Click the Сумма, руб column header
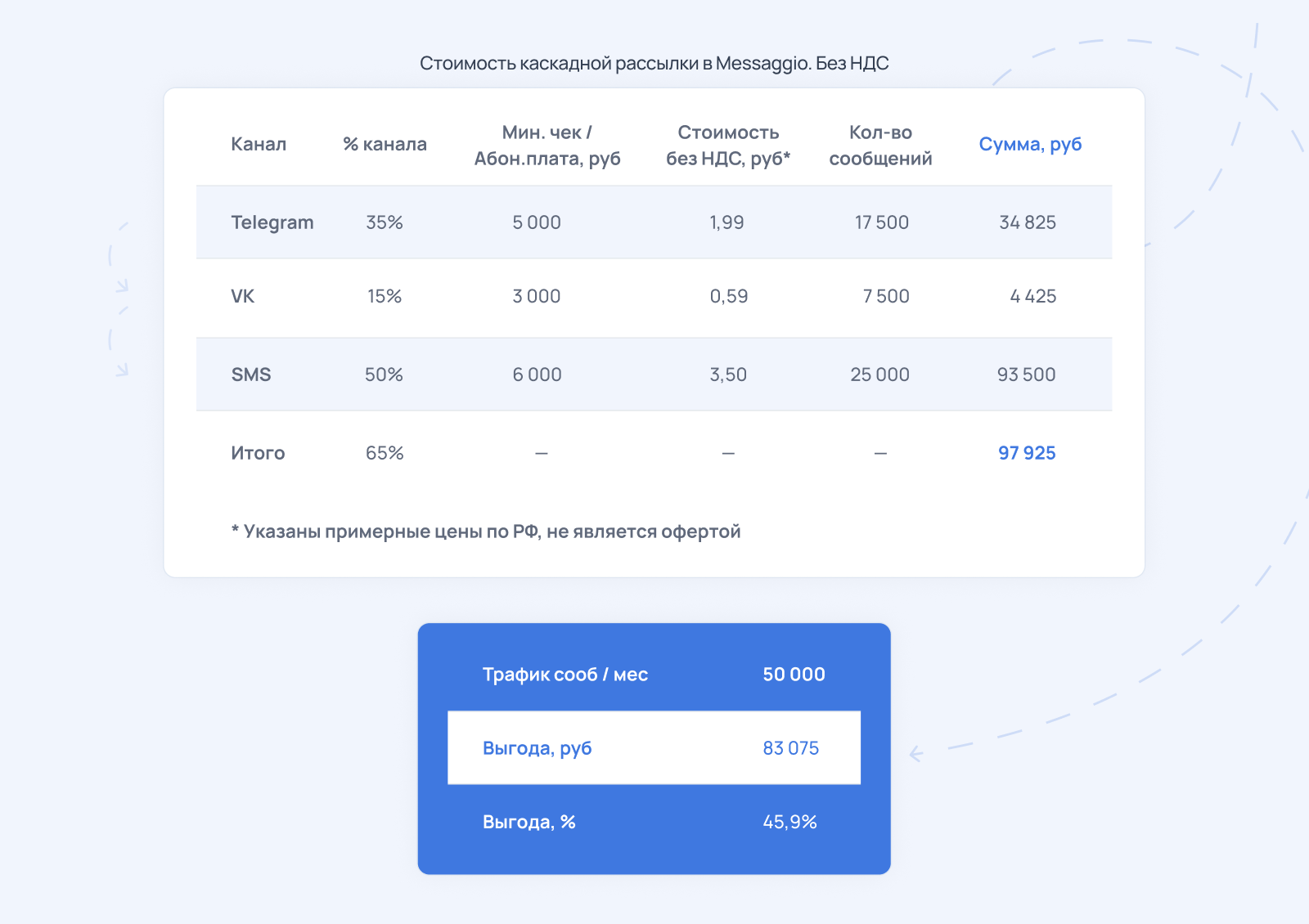 tap(1030, 145)
